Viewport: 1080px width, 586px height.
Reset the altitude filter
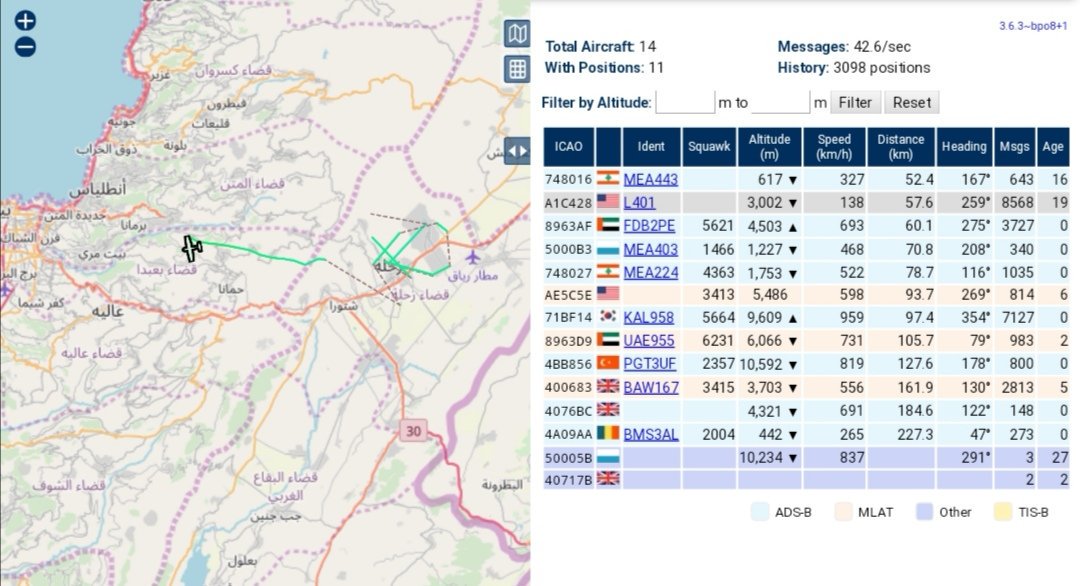coord(911,102)
